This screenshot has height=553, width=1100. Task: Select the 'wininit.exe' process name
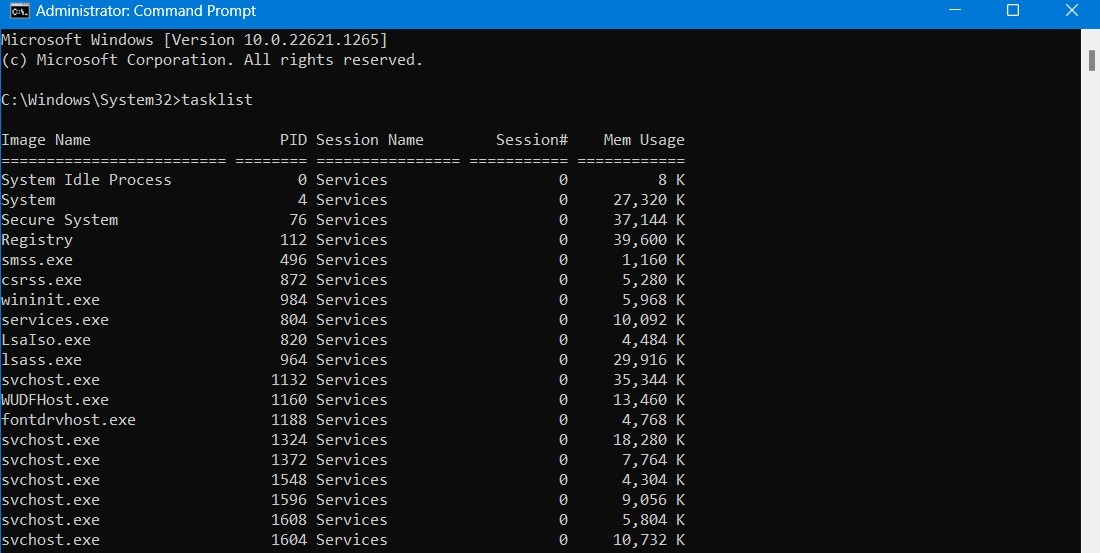51,300
